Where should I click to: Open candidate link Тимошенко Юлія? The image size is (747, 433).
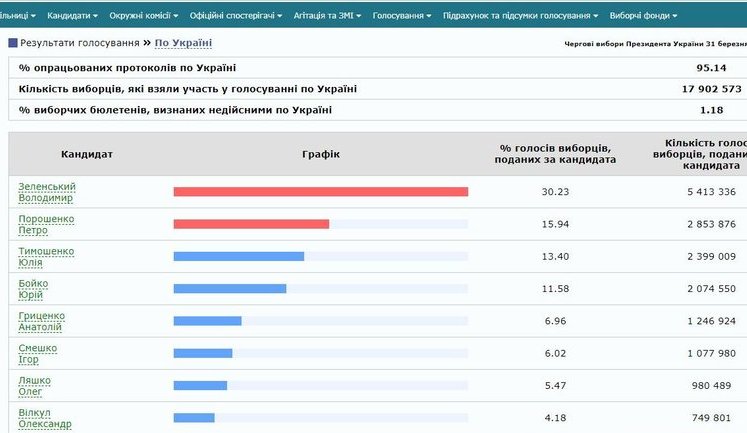click(46, 257)
